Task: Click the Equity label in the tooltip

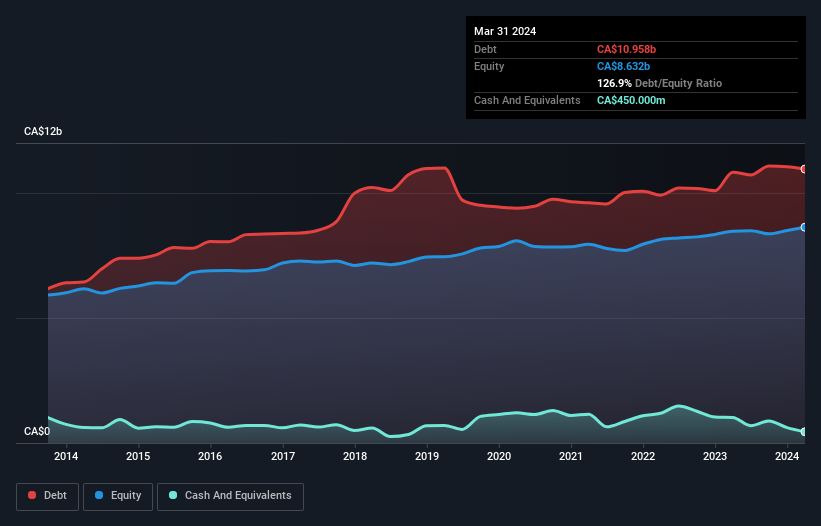Action: click(489, 66)
